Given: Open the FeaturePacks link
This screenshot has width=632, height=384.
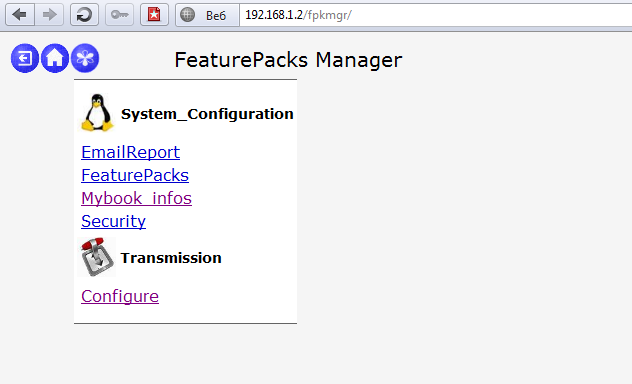Looking at the screenshot, I should click(135, 175).
